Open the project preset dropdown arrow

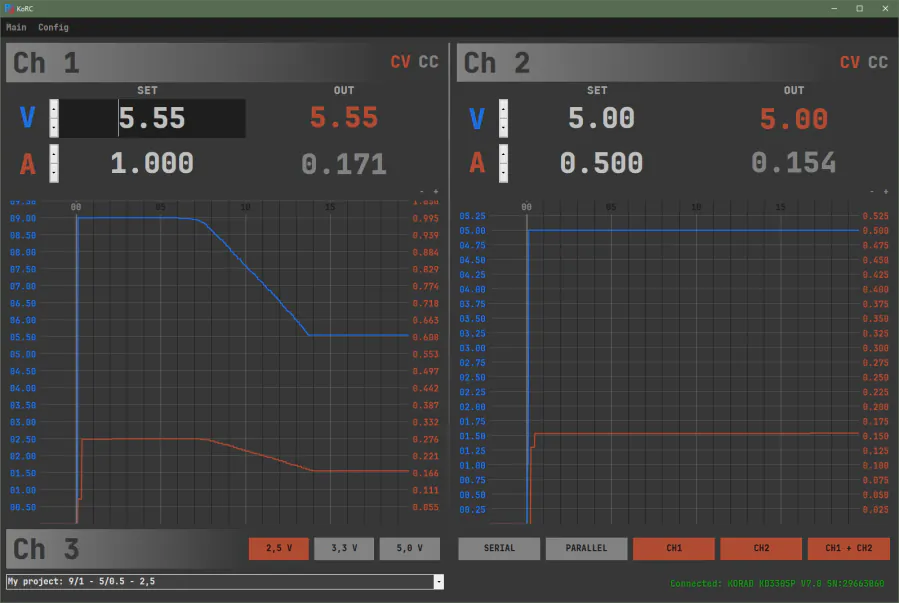click(x=438, y=581)
